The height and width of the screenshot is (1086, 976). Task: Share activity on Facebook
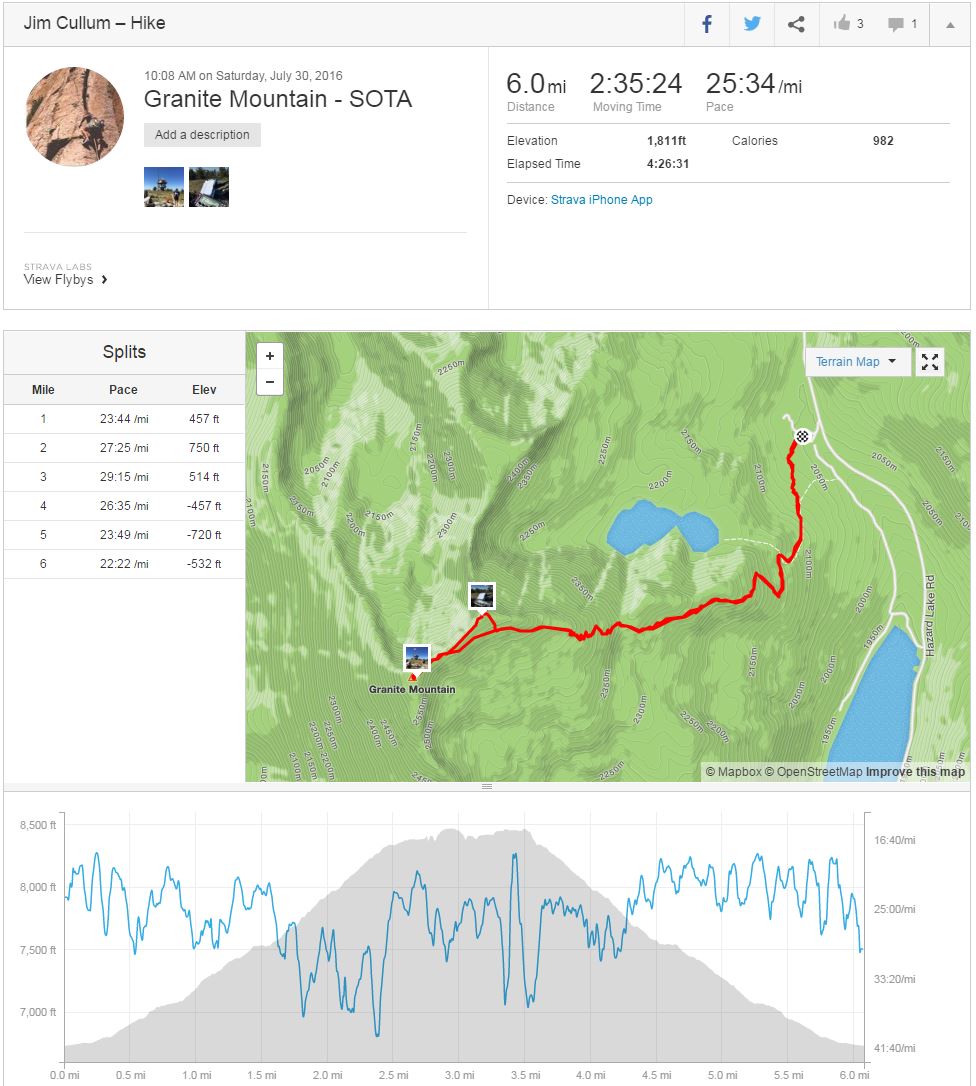click(x=706, y=24)
